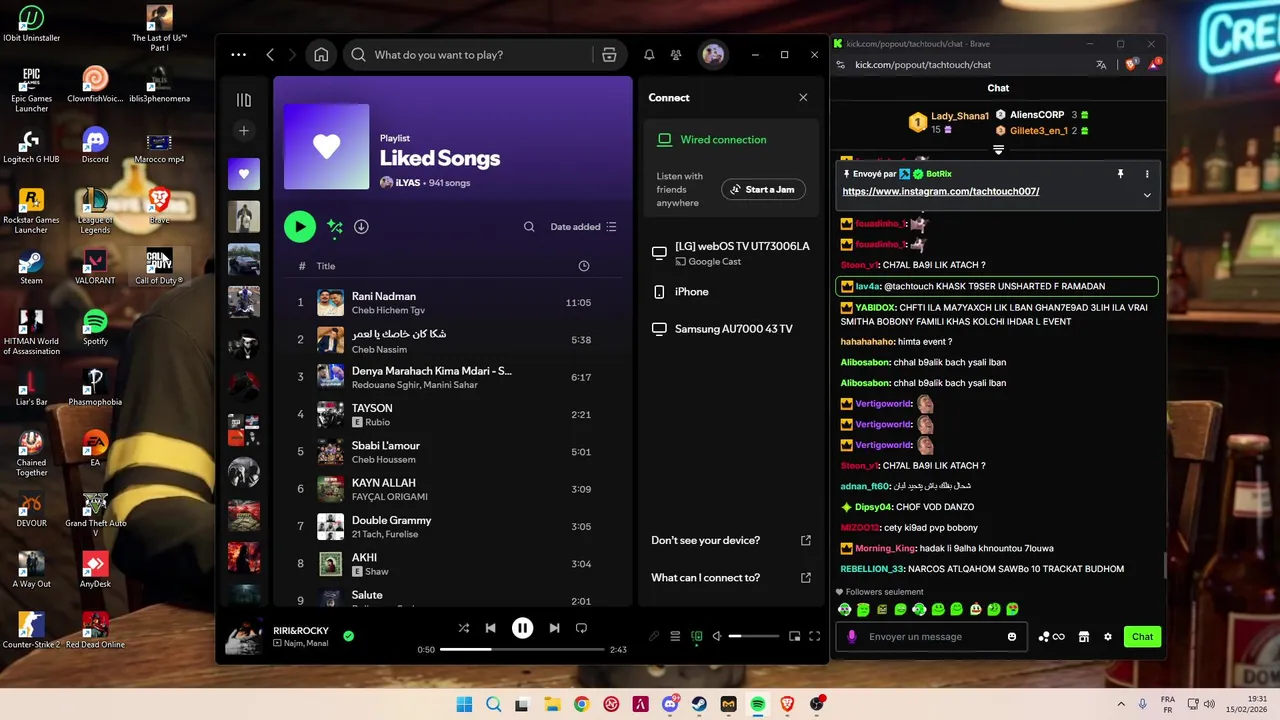Open iLYAS profile link under Liked Songs
The image size is (1280, 720).
click(407, 183)
